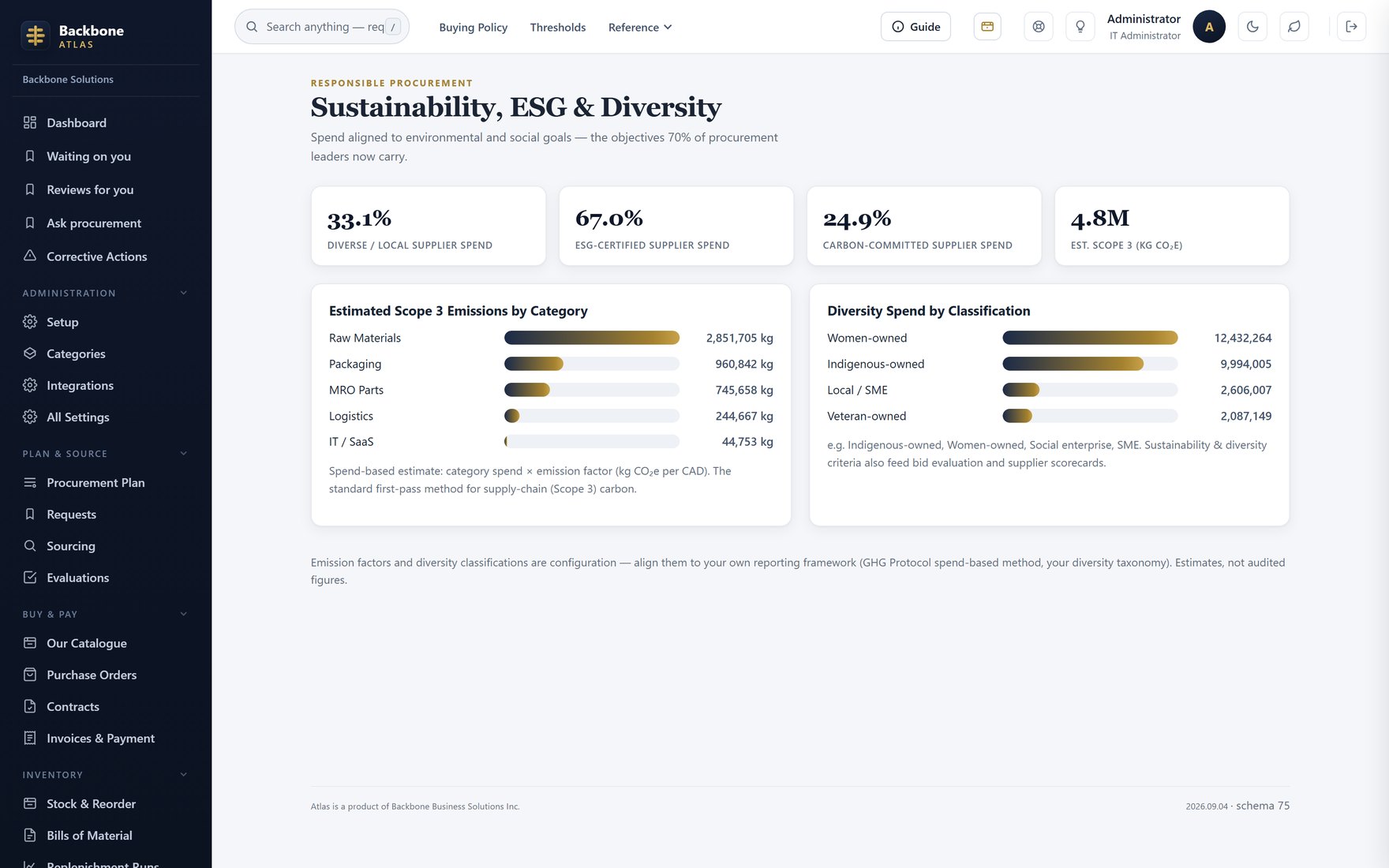The height and width of the screenshot is (868, 1389).
Task: Open Thresholds in top navigation
Action: pos(558,27)
